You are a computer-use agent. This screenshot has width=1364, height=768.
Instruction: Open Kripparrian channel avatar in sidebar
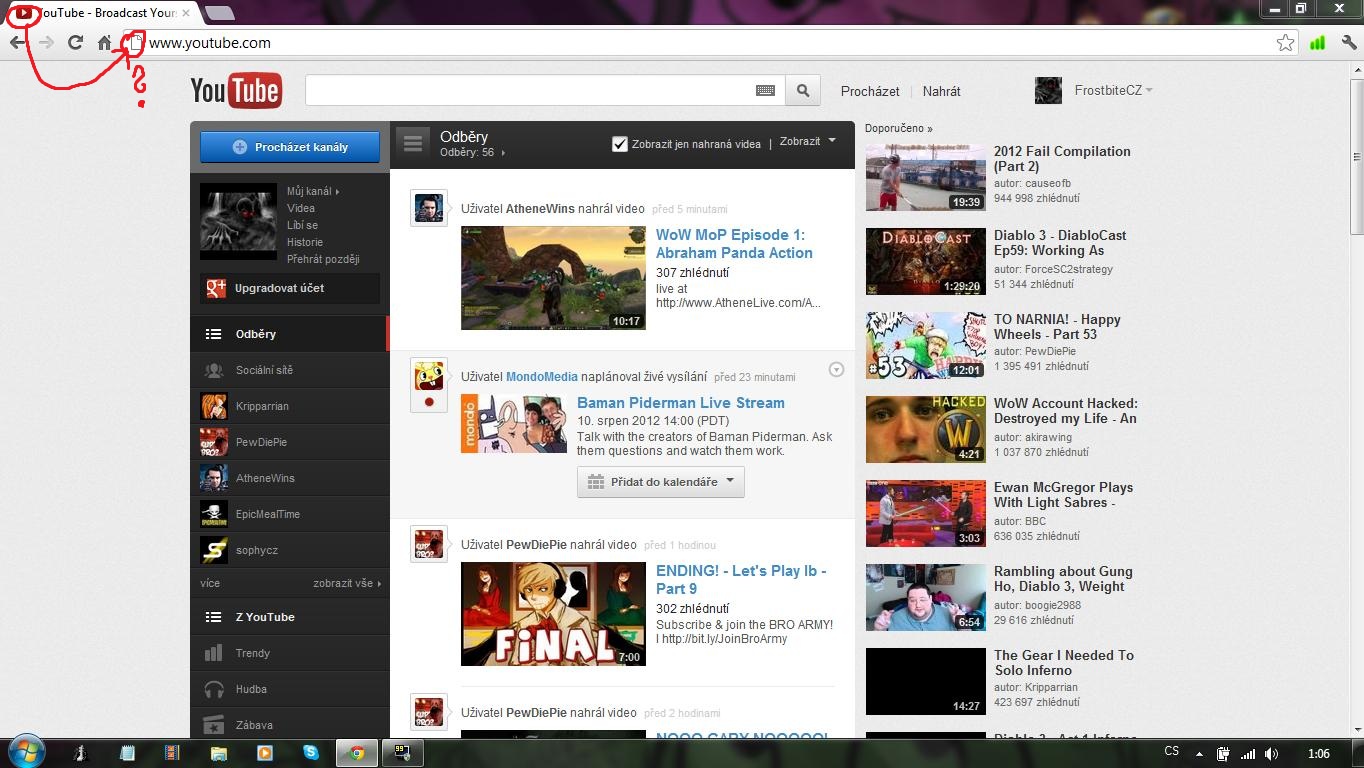(214, 406)
